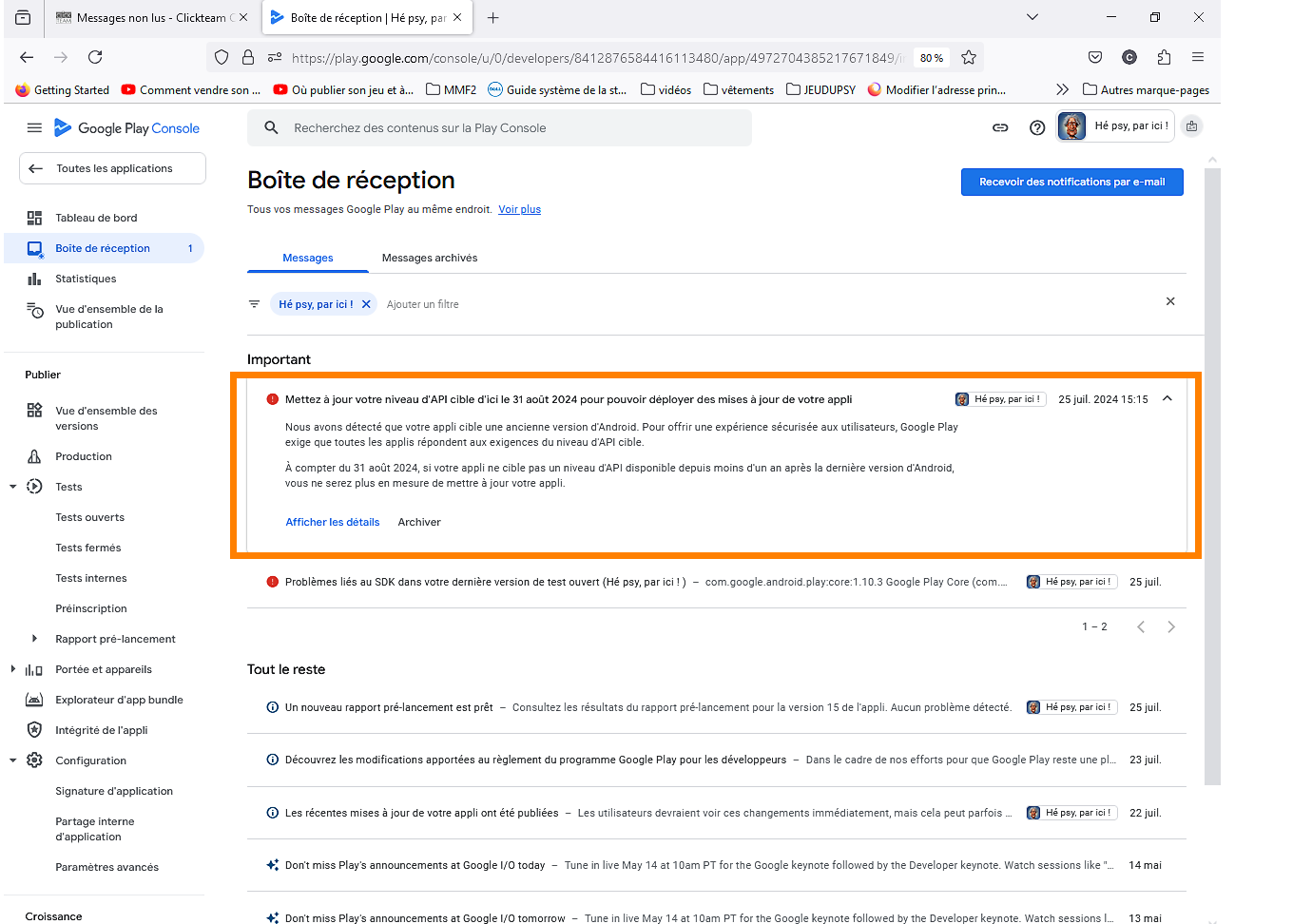Bookmark this page with the star icon
The image size is (1312, 924).
[969, 58]
